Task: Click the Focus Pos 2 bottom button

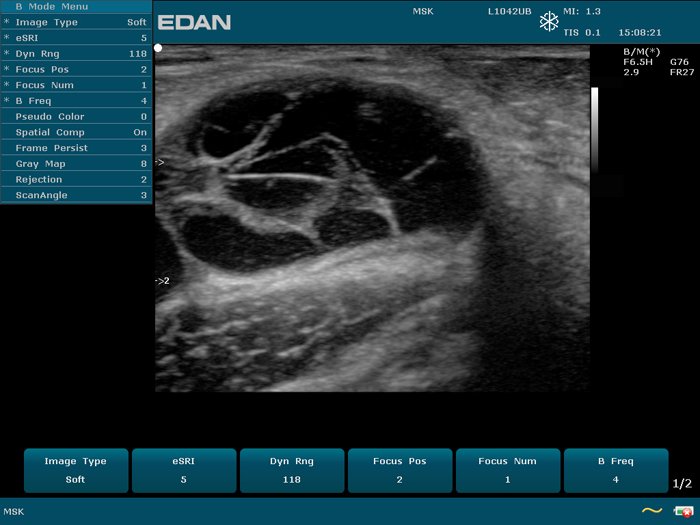Action: click(x=400, y=470)
